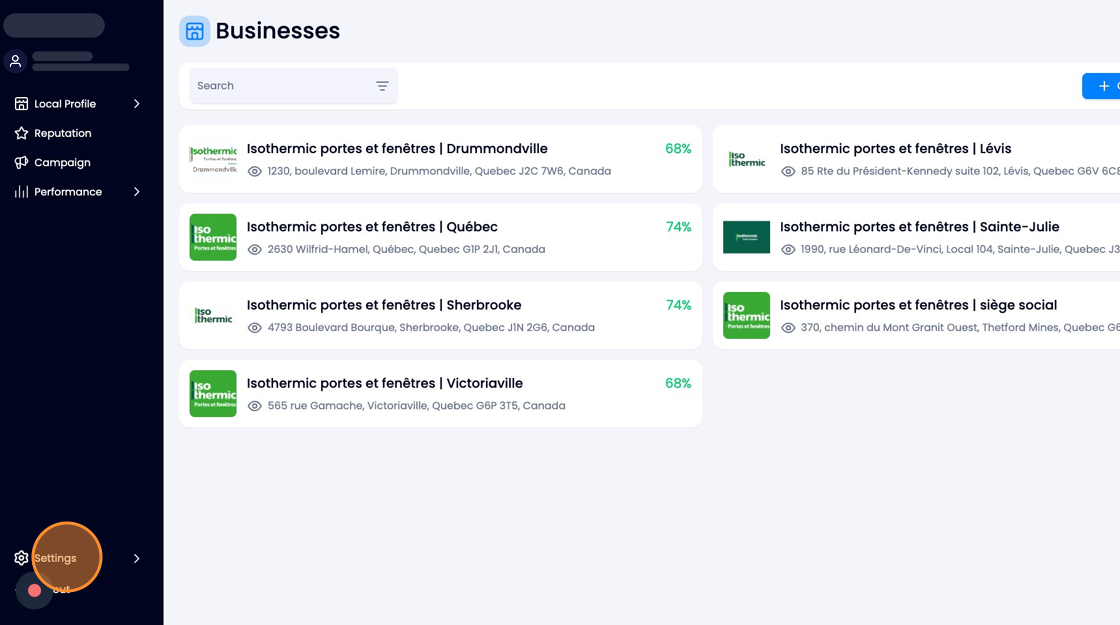The height and width of the screenshot is (625, 1120).
Task: Open Isothermic portes et fenêtres | Lévis
Action: point(896,149)
